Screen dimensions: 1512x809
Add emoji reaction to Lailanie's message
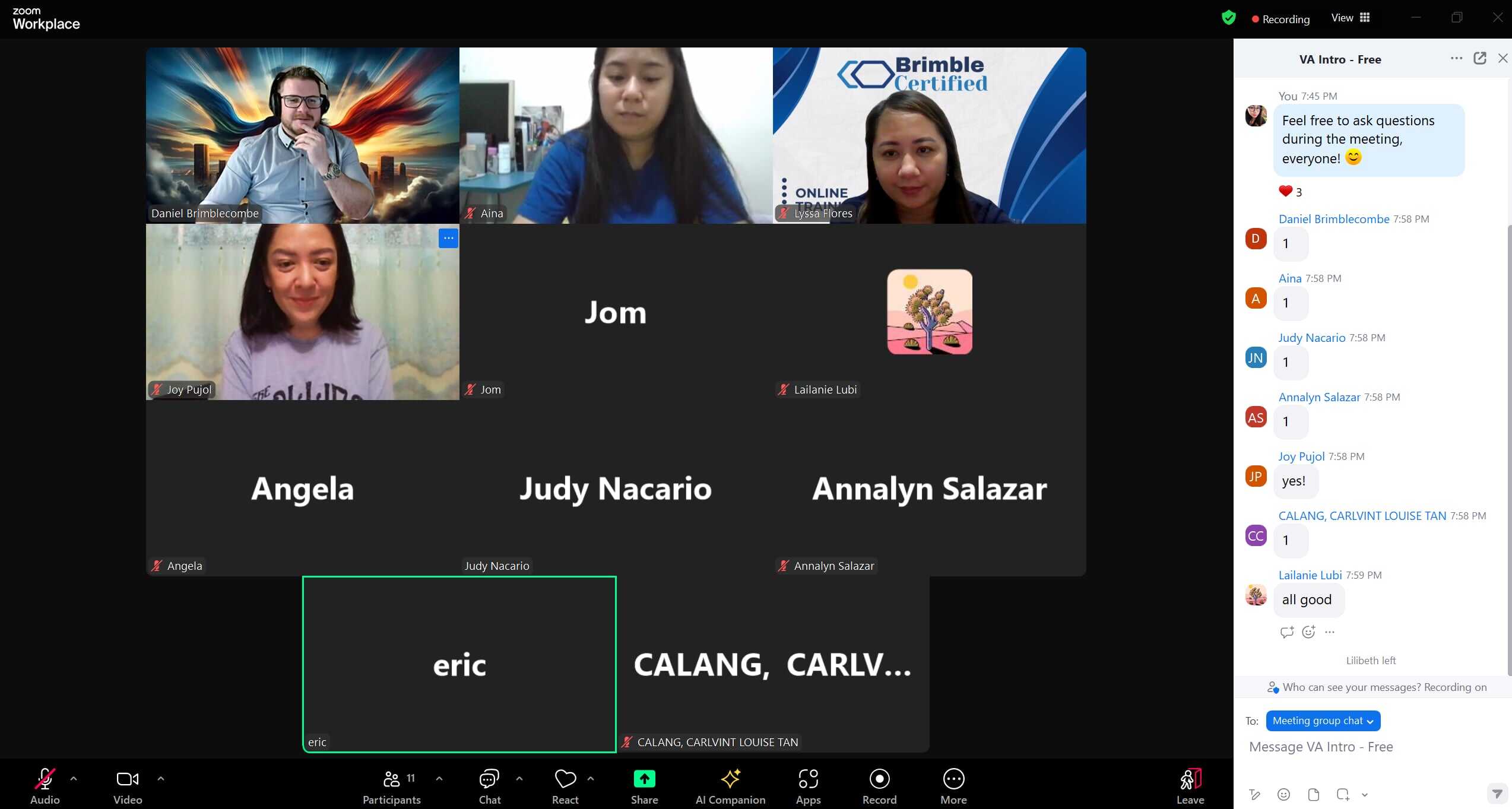1308,632
